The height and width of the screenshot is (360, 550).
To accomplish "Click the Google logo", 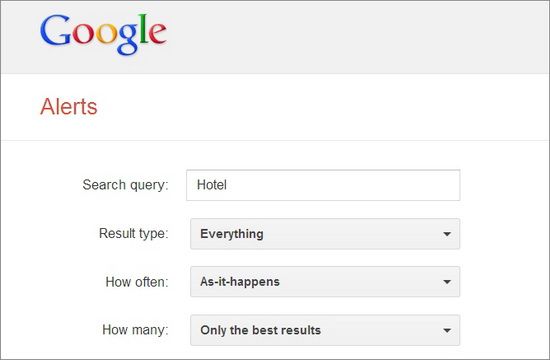I will (103, 34).
